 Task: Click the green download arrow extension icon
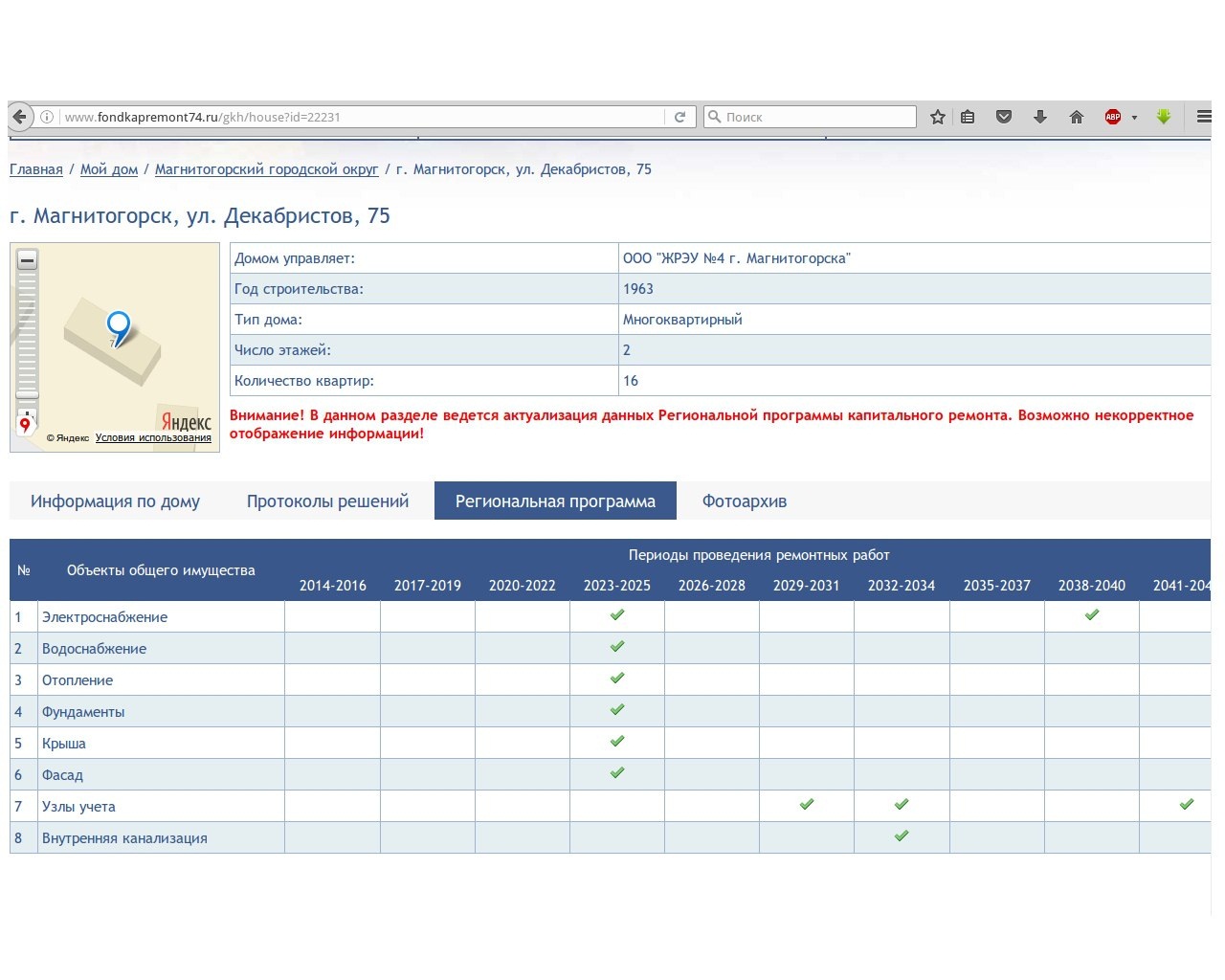click(1164, 116)
